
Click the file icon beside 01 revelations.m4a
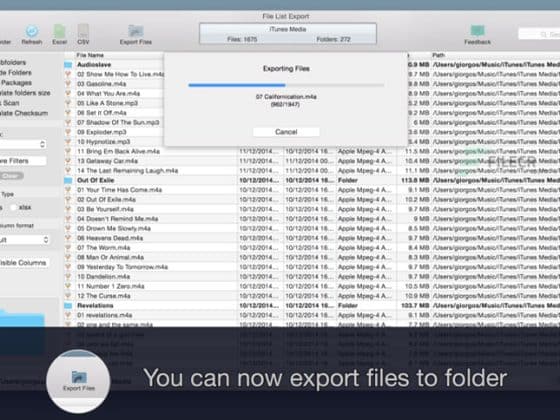[x=68, y=315]
